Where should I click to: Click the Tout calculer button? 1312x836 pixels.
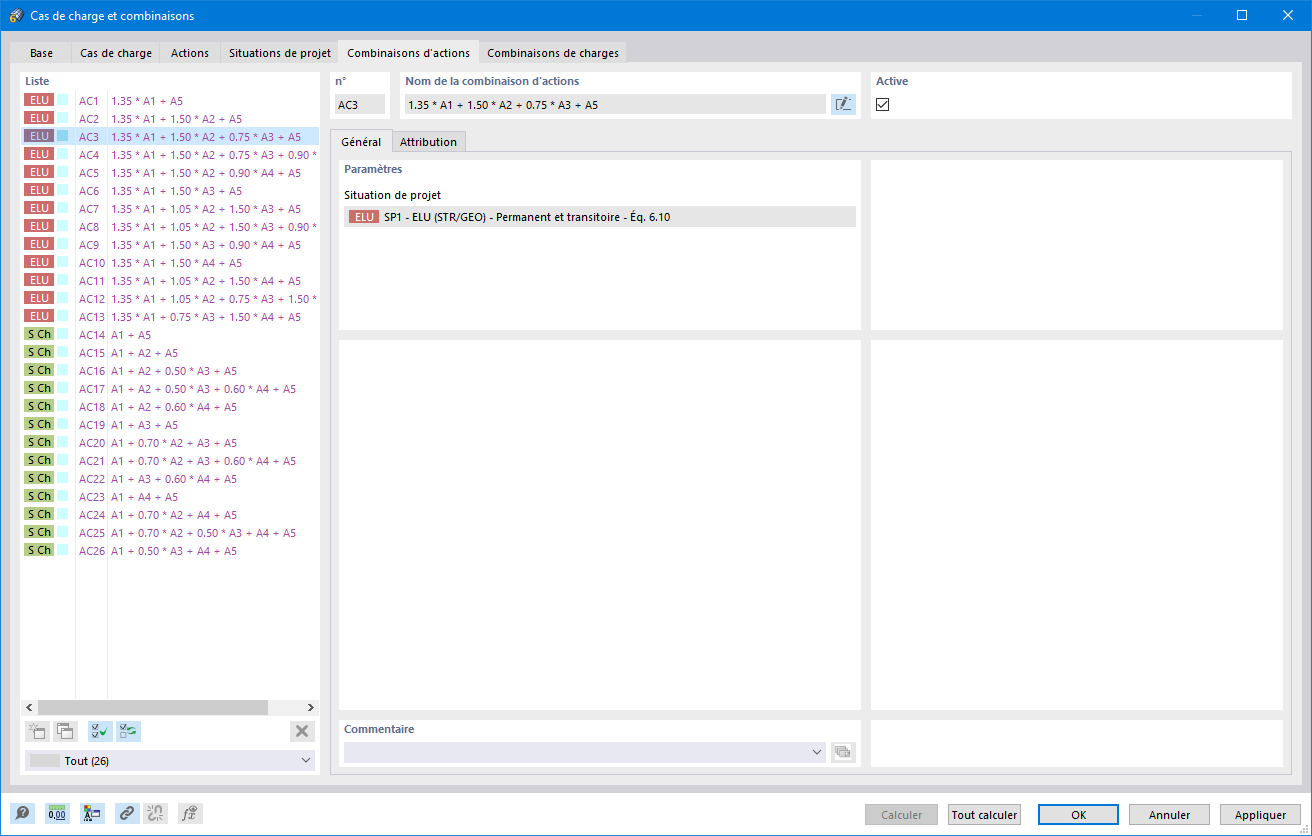tap(985, 815)
